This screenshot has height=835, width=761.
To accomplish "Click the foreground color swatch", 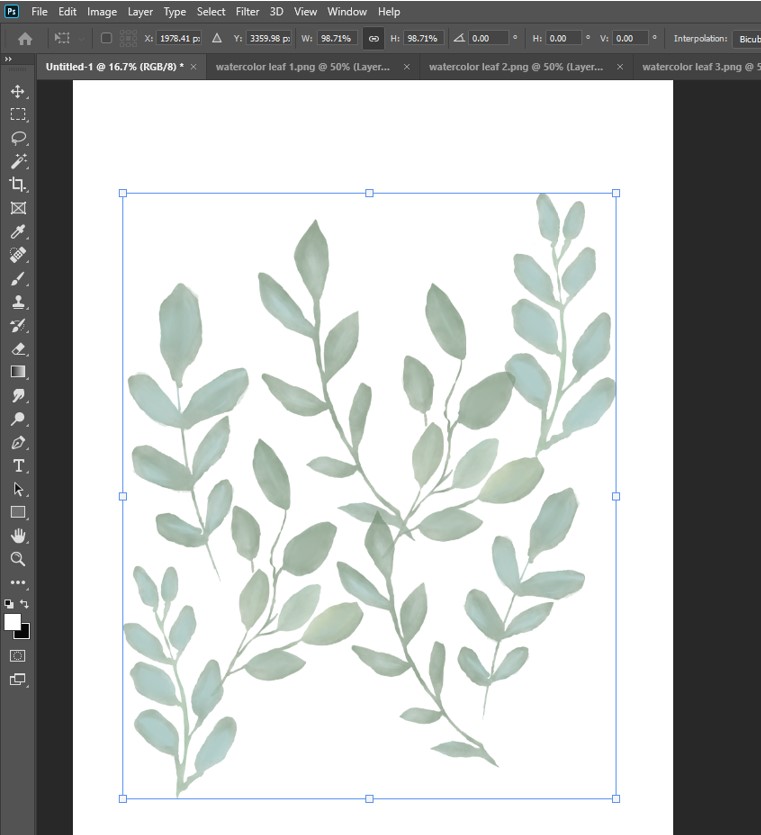I will 13,622.
